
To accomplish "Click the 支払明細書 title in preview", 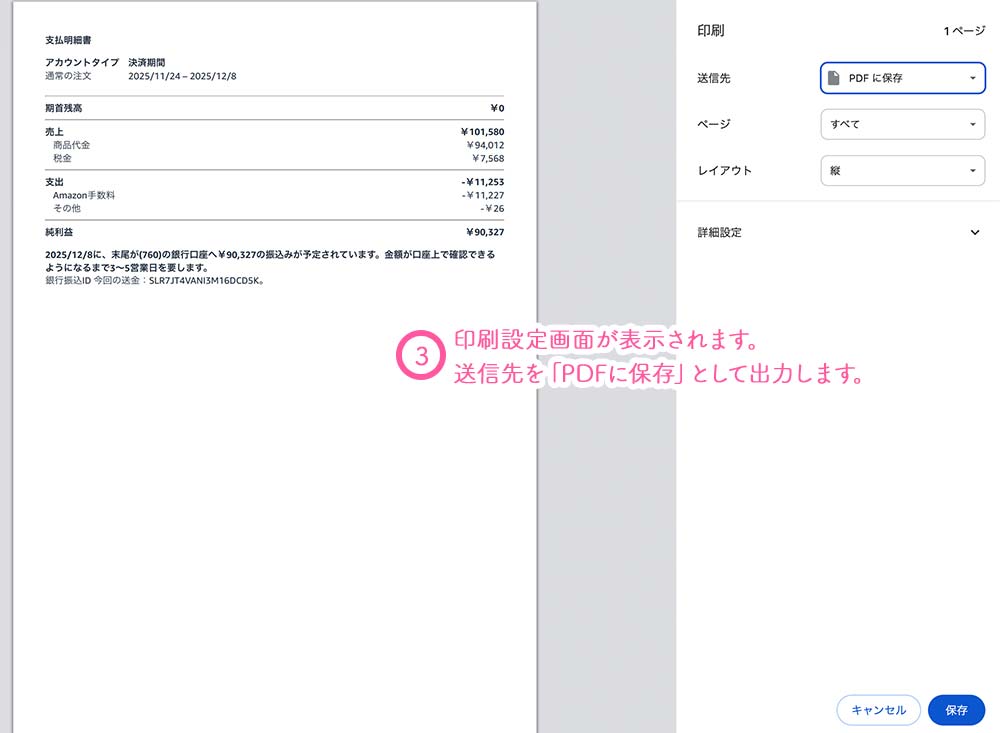I will pos(69,40).
